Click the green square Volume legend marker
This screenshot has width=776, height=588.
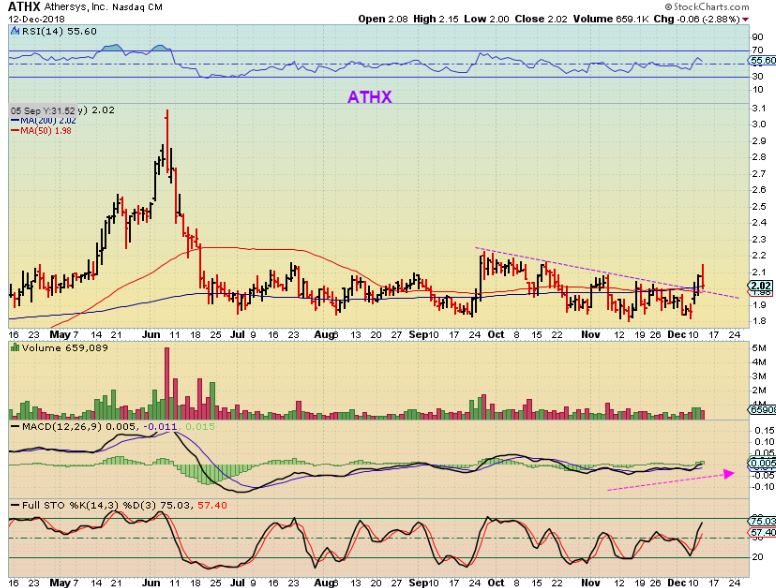coord(14,348)
